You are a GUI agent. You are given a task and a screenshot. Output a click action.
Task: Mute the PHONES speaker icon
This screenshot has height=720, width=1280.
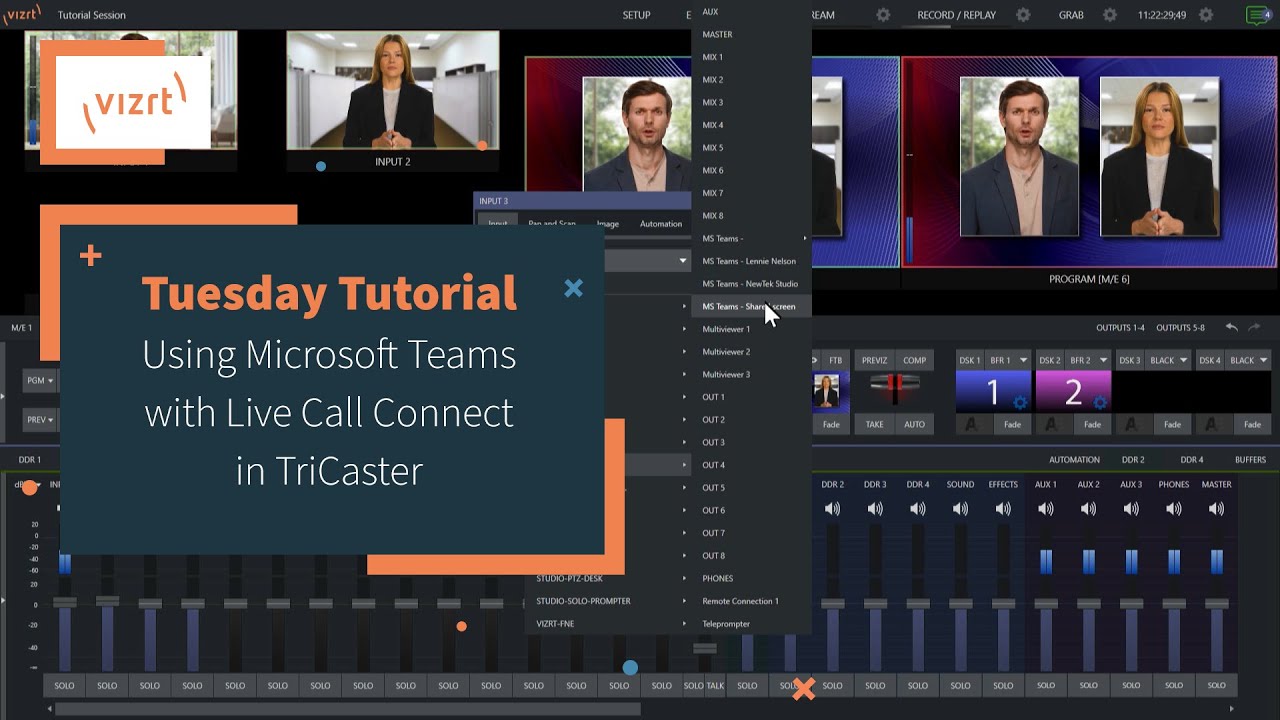(1174, 509)
